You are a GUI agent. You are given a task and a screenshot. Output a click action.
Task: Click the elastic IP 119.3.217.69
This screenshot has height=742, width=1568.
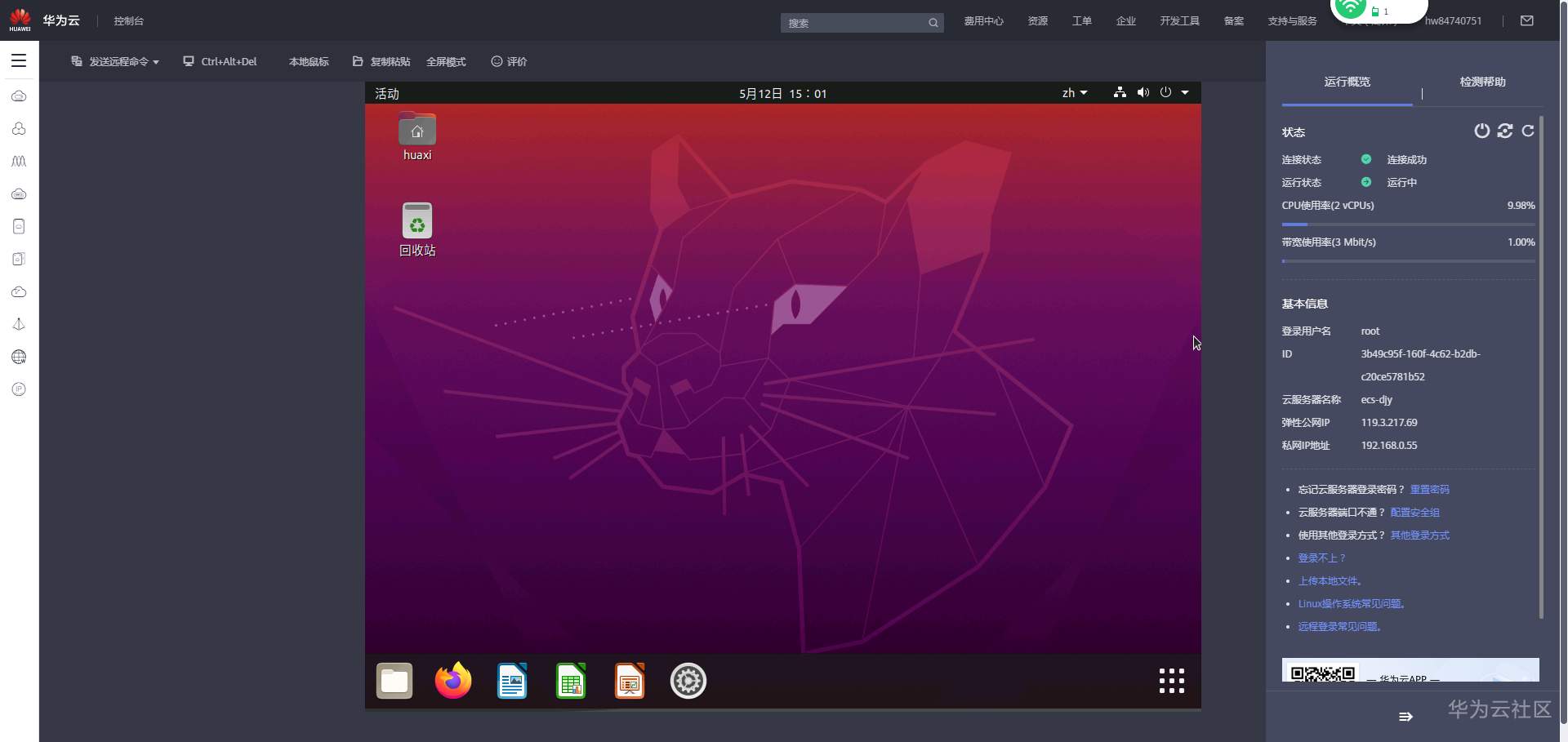pyautogui.click(x=1389, y=423)
